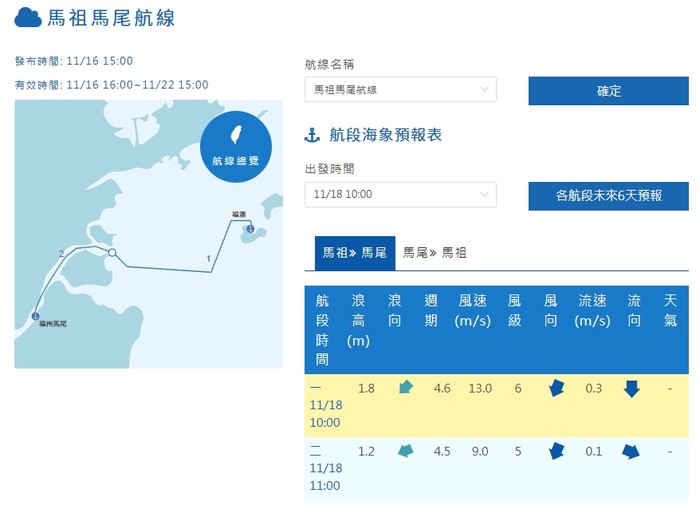The height and width of the screenshot is (513, 700).
Task: Switch to the 馬尾» 馬祖 tab
Action: [x=434, y=254]
